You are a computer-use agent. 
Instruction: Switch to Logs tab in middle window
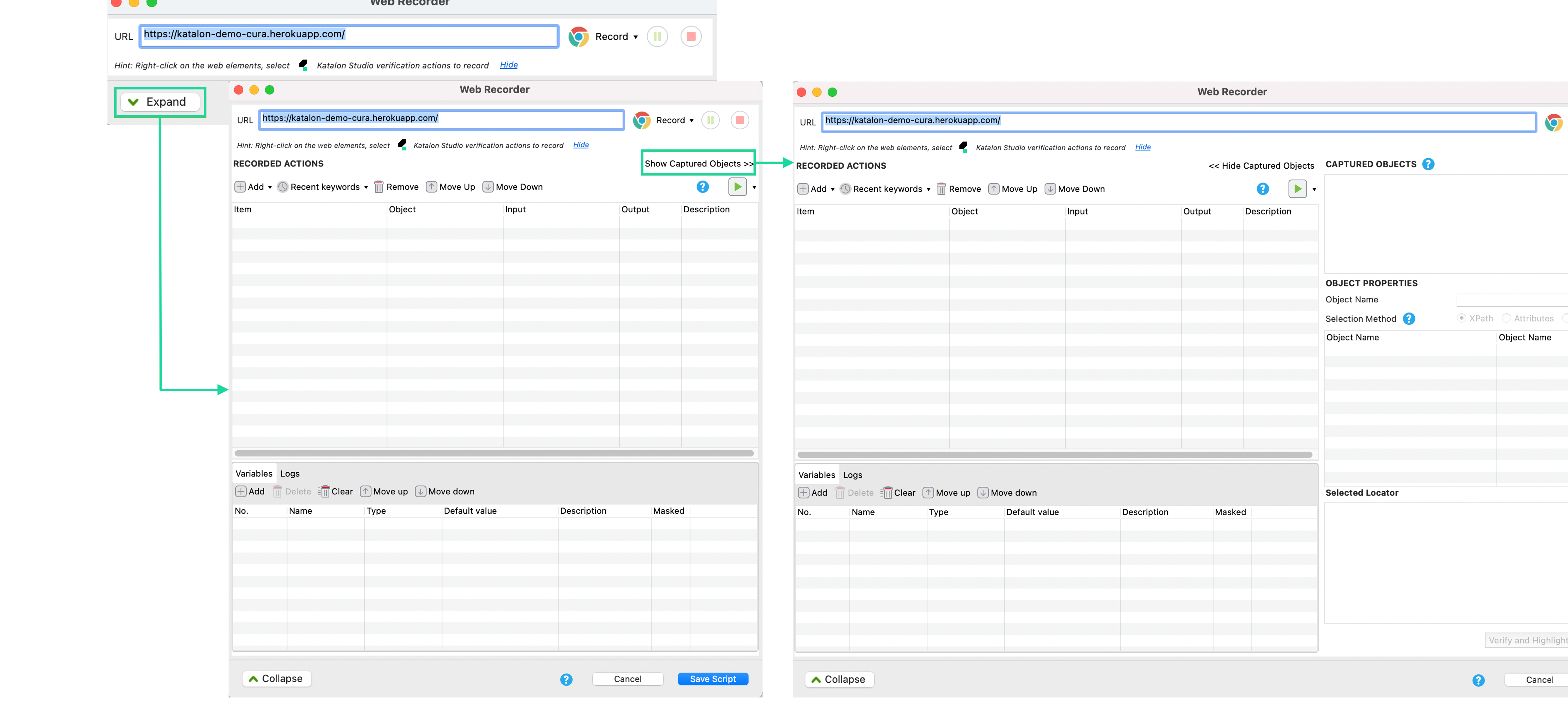(x=290, y=474)
